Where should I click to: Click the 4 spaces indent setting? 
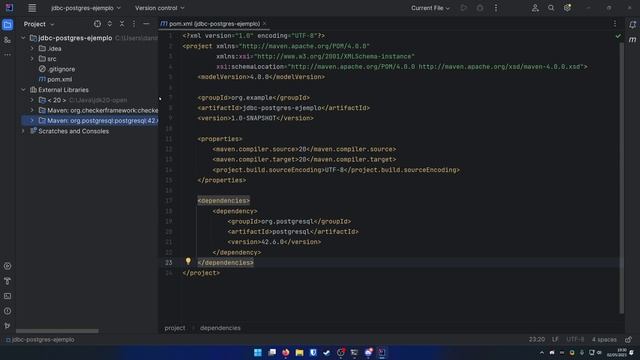pyautogui.click(x=604, y=340)
